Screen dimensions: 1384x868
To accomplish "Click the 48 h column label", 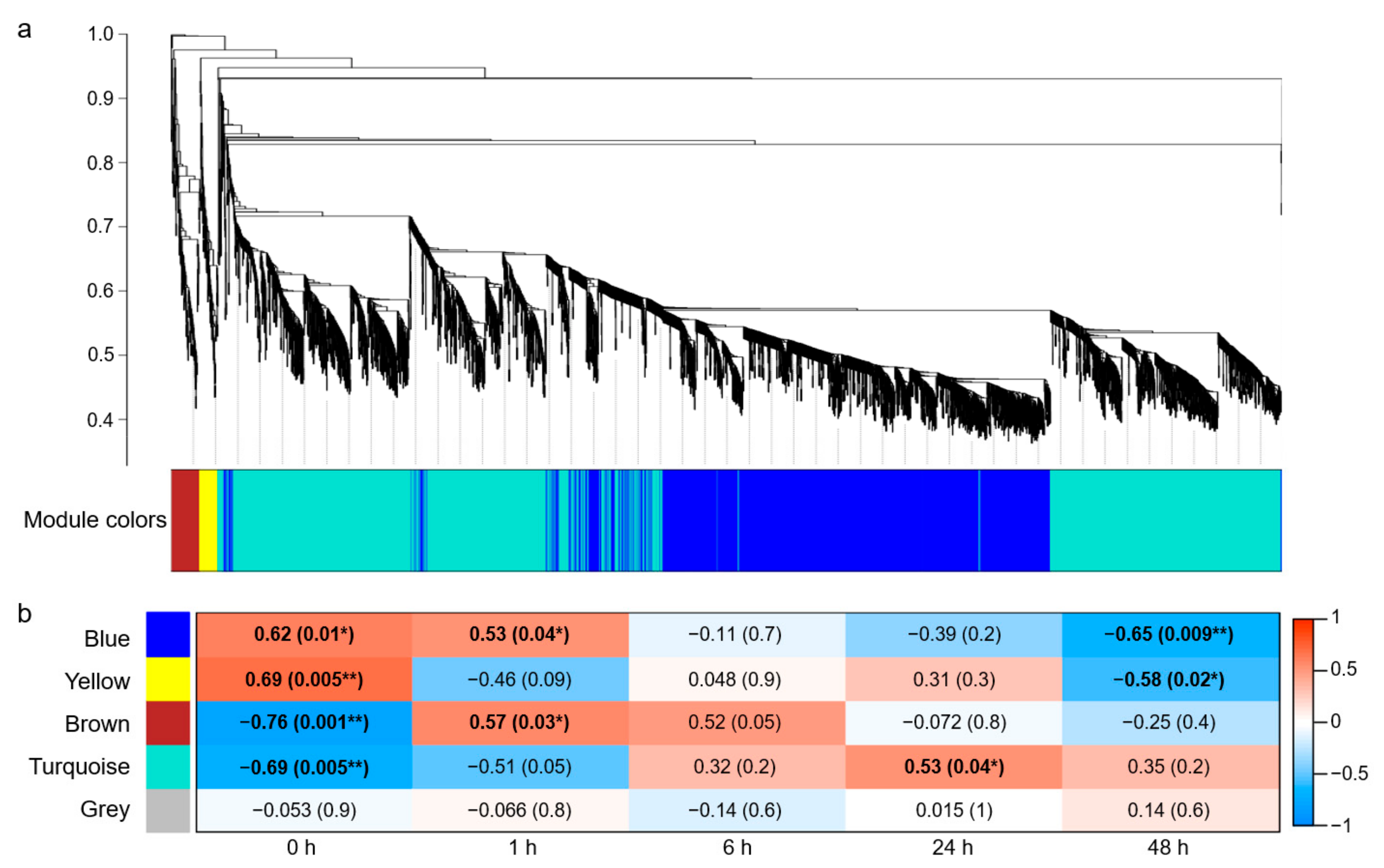I will pyautogui.click(x=1168, y=848).
